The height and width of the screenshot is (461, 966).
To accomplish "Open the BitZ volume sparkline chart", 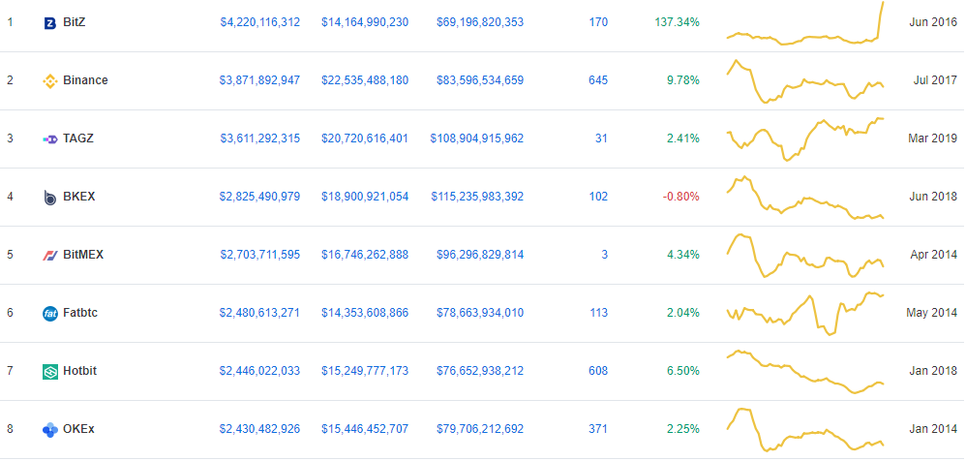I will coord(806,23).
